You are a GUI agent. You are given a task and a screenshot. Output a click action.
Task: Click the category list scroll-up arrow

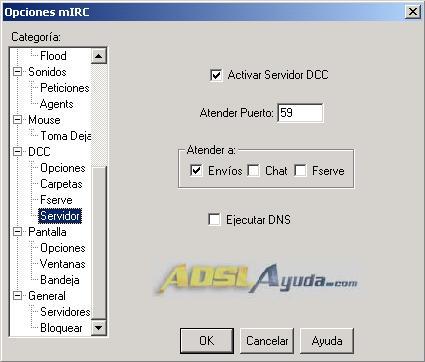98,56
